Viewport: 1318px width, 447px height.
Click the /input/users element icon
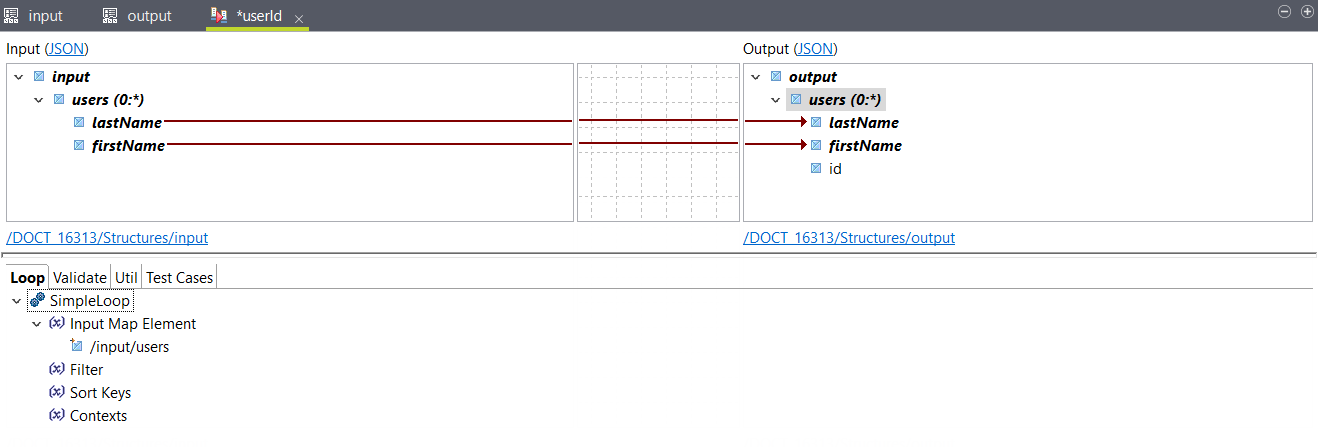[77, 347]
